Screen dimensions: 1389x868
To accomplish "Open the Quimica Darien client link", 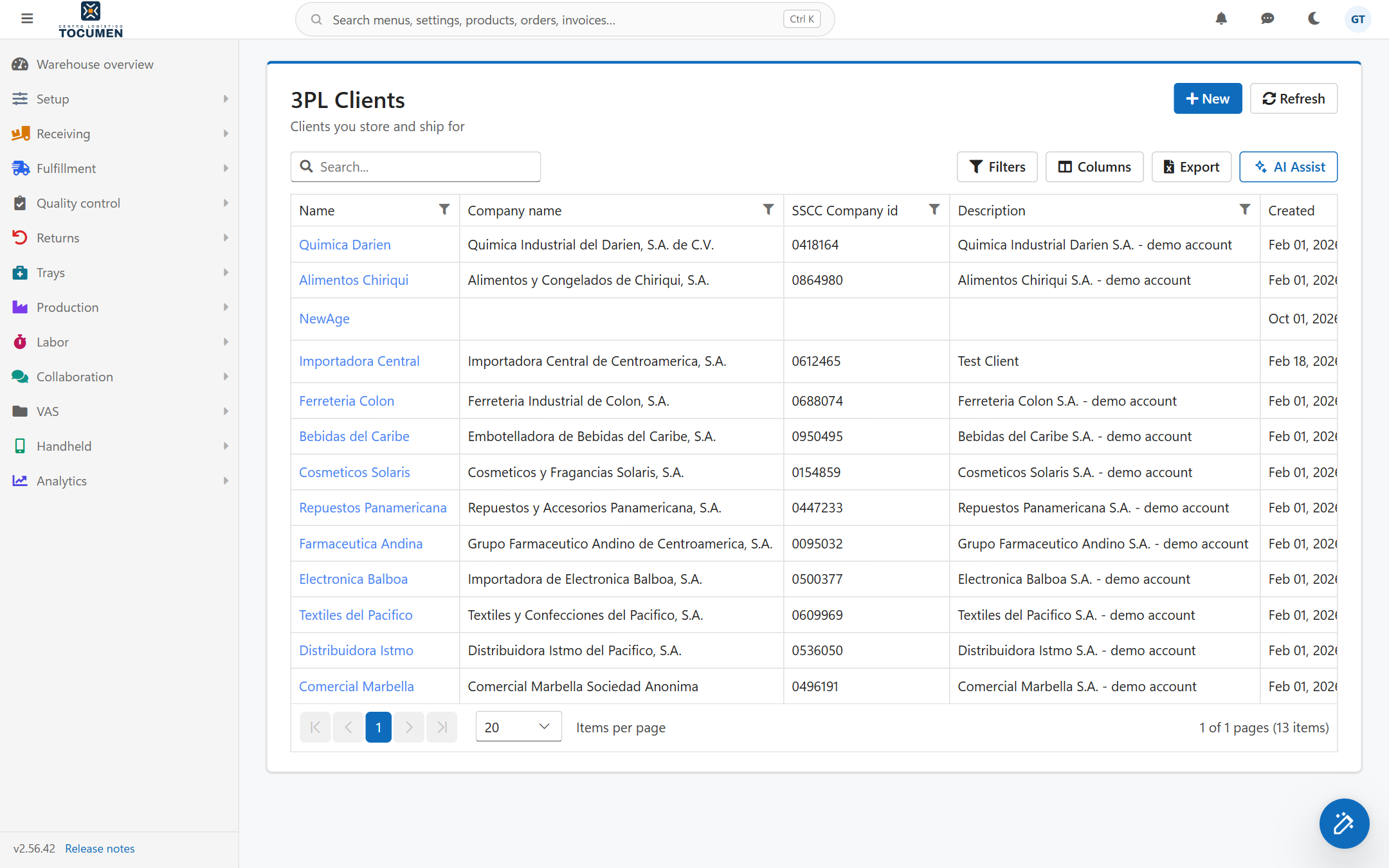I will pyautogui.click(x=345, y=244).
